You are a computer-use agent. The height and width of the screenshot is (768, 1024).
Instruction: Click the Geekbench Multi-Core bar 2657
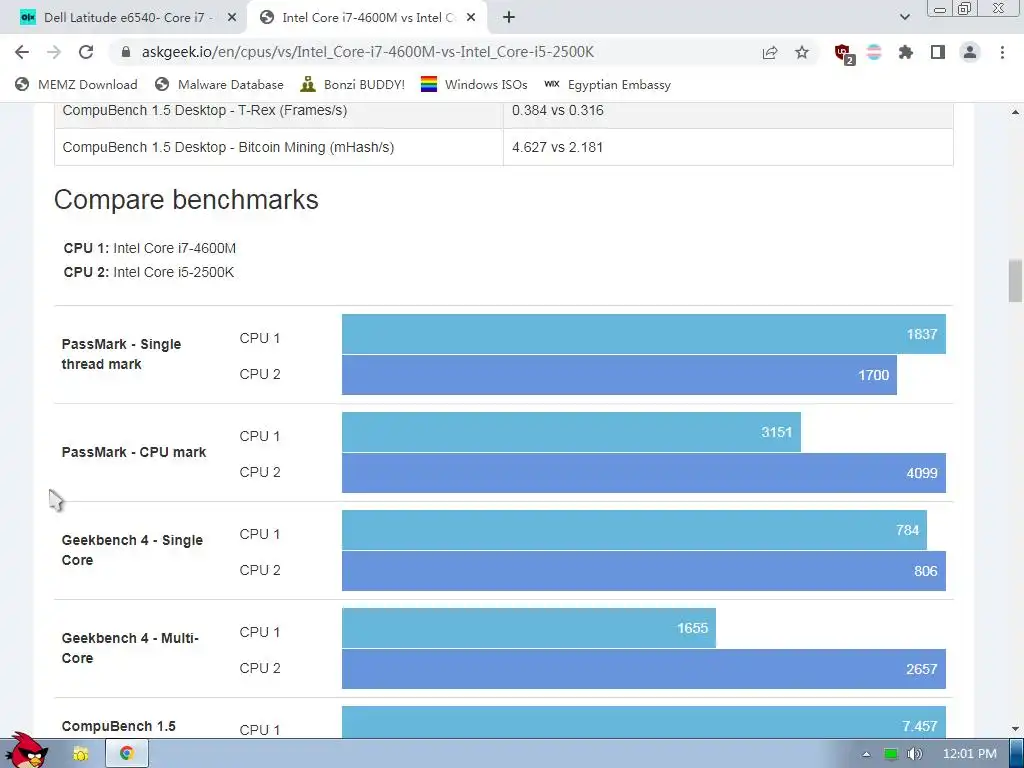pos(643,669)
